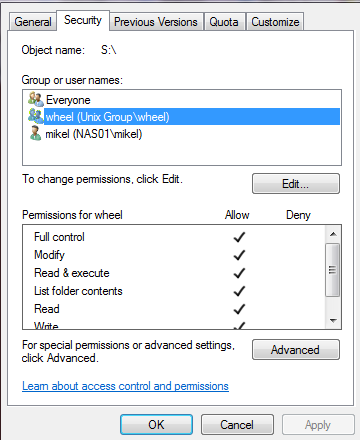
Task: Click the List folder contents Allow checkmark
Action: [x=239, y=291]
